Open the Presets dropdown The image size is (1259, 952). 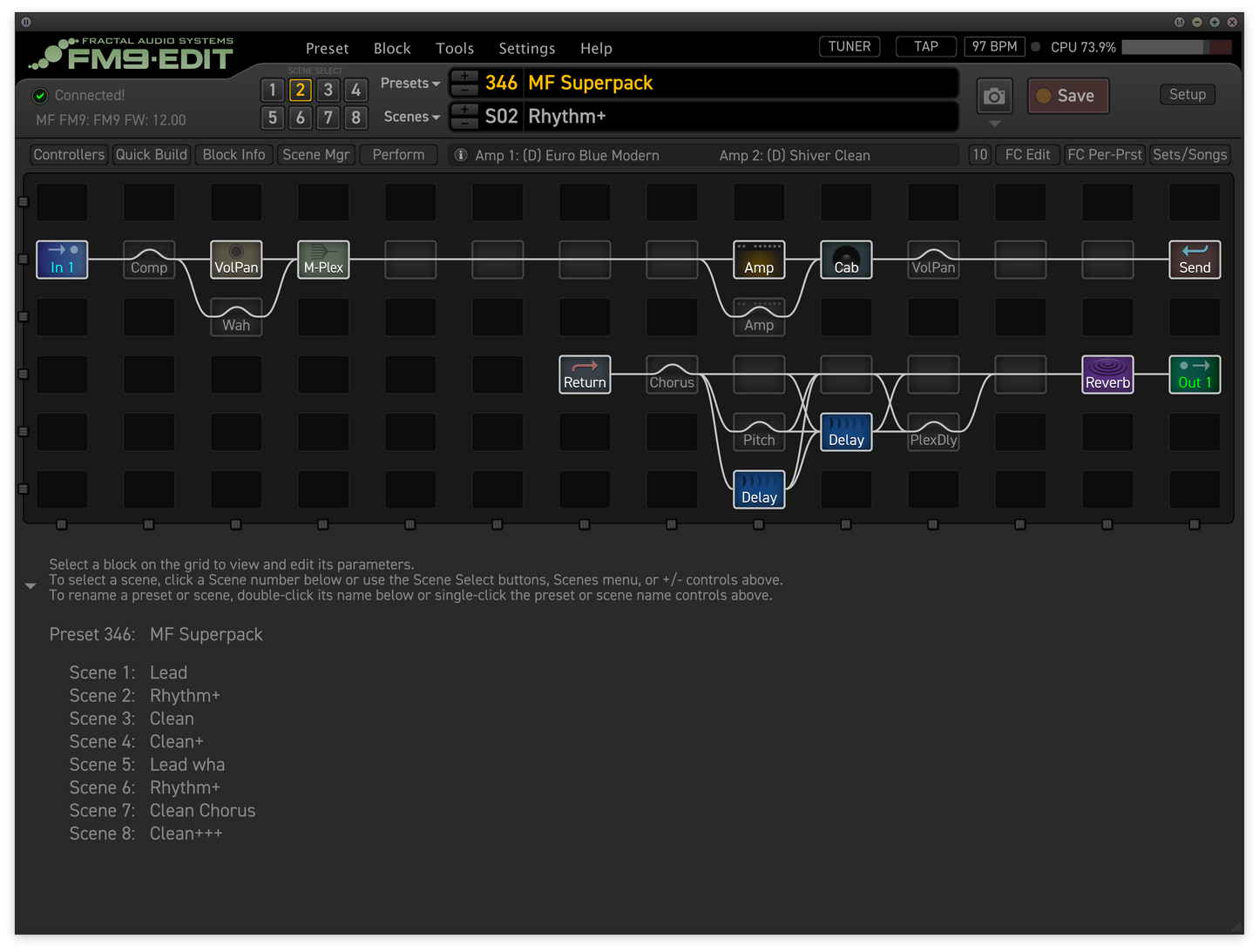tap(410, 84)
